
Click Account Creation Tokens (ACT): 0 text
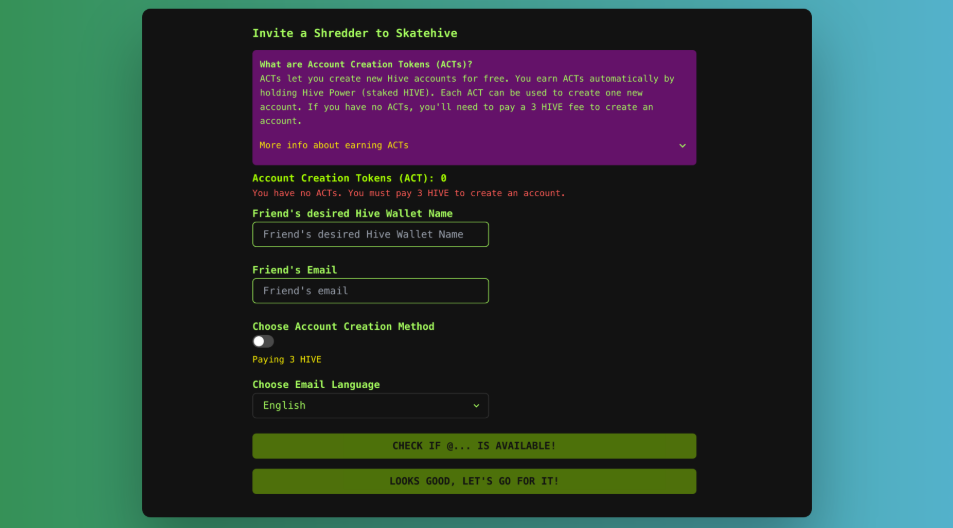point(349,178)
